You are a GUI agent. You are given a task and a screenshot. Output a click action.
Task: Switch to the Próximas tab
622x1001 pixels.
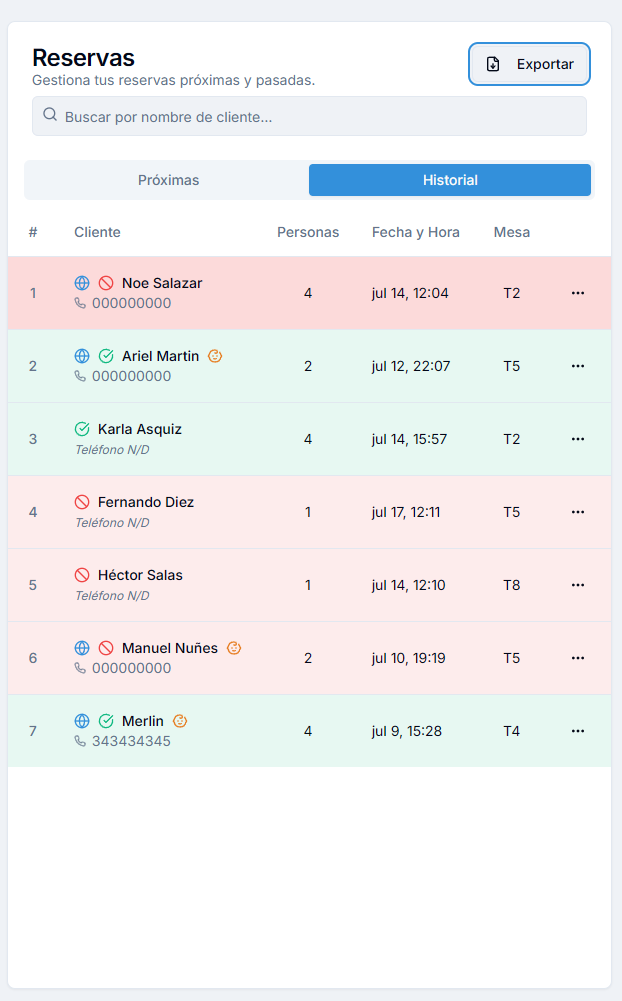click(168, 180)
